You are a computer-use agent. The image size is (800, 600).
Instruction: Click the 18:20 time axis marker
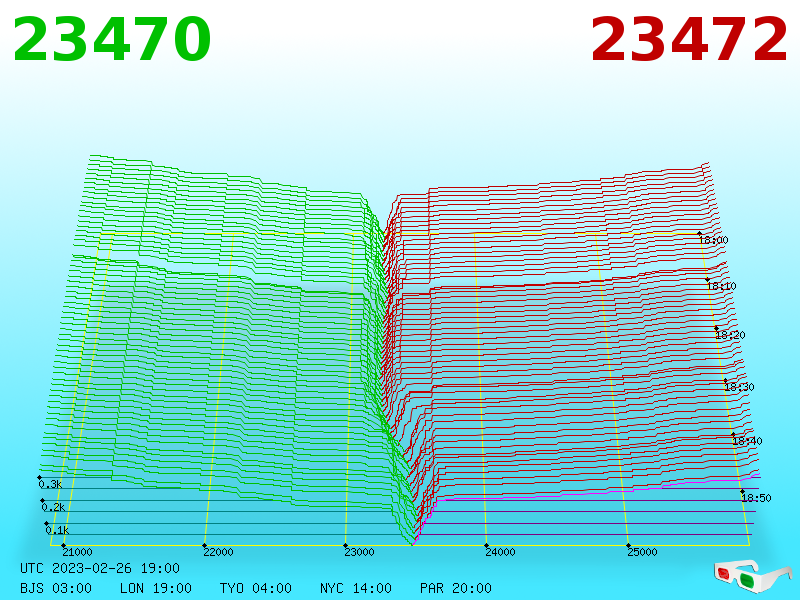[x=731, y=335]
